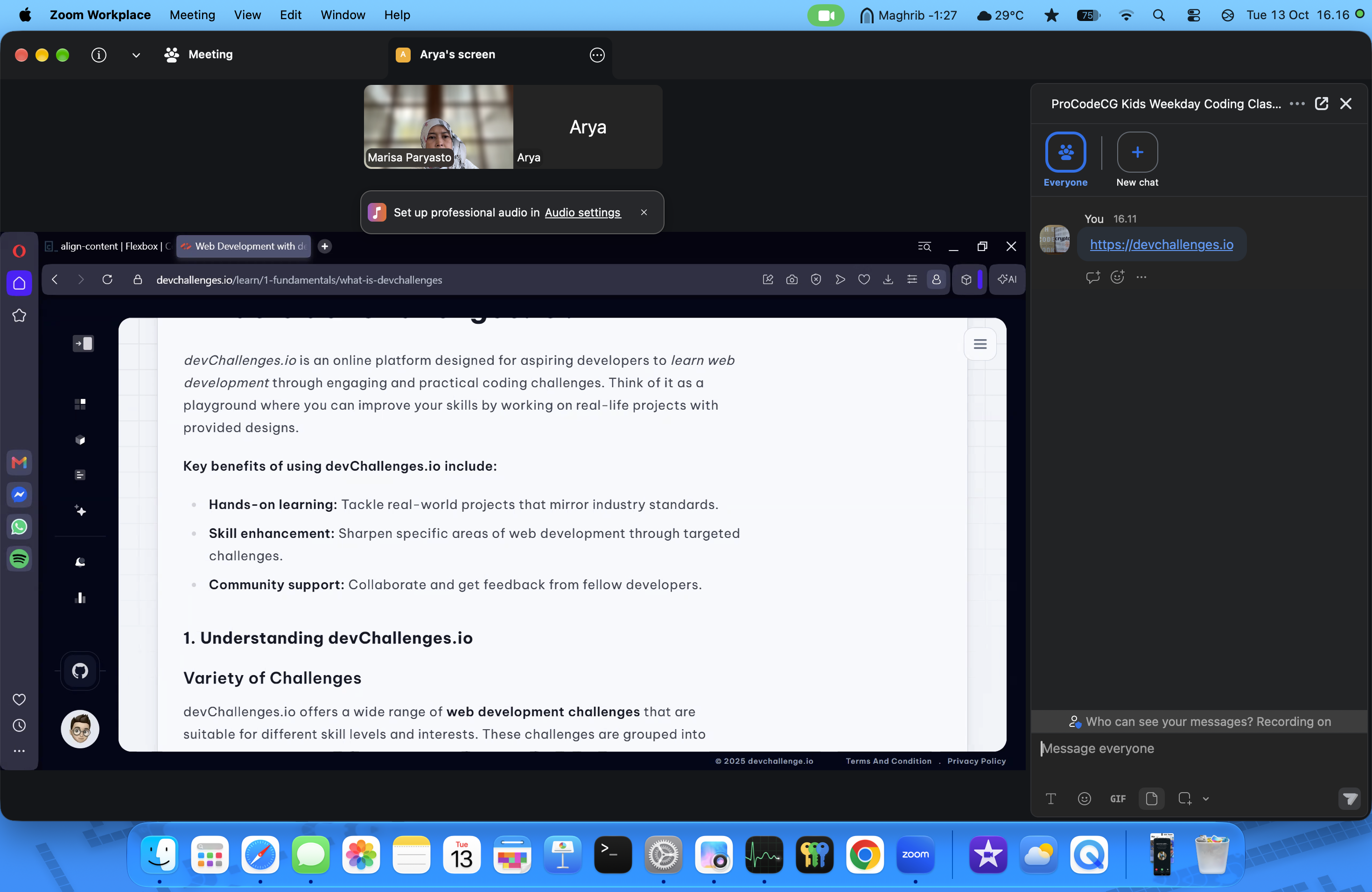
Task: Click Who can see your messages notice
Action: pyautogui.click(x=1199, y=721)
